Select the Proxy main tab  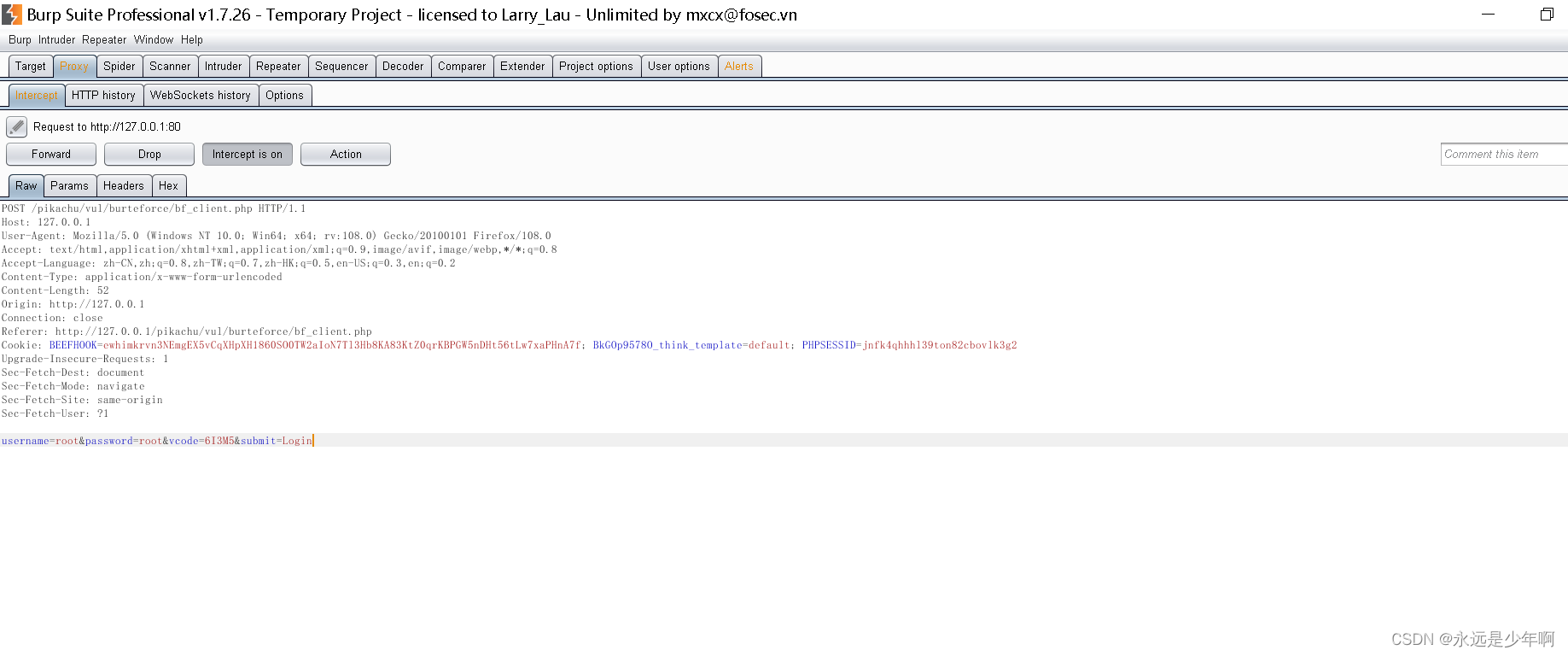pyautogui.click(x=74, y=67)
